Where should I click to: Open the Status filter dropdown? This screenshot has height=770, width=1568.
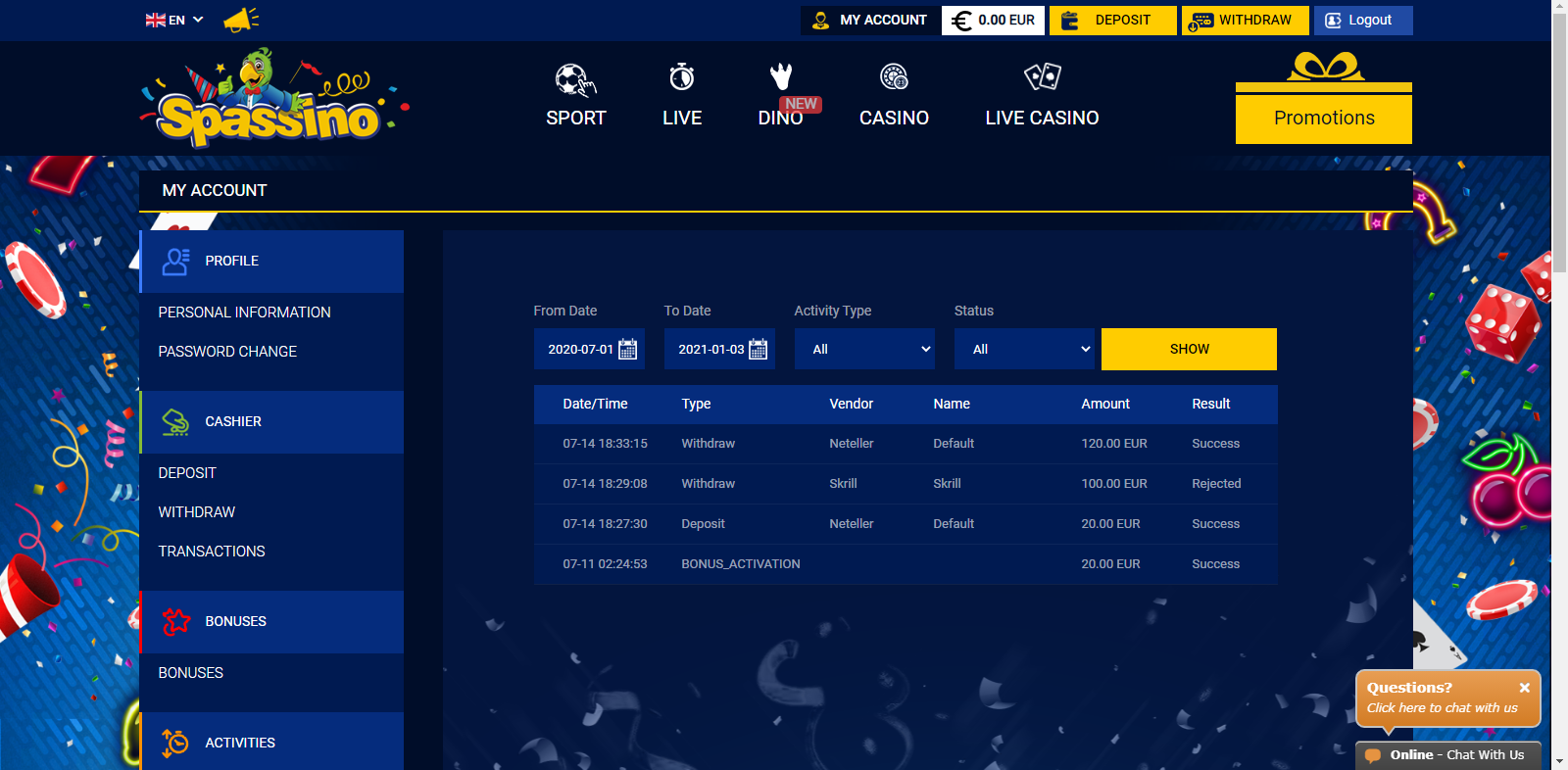coord(1025,349)
